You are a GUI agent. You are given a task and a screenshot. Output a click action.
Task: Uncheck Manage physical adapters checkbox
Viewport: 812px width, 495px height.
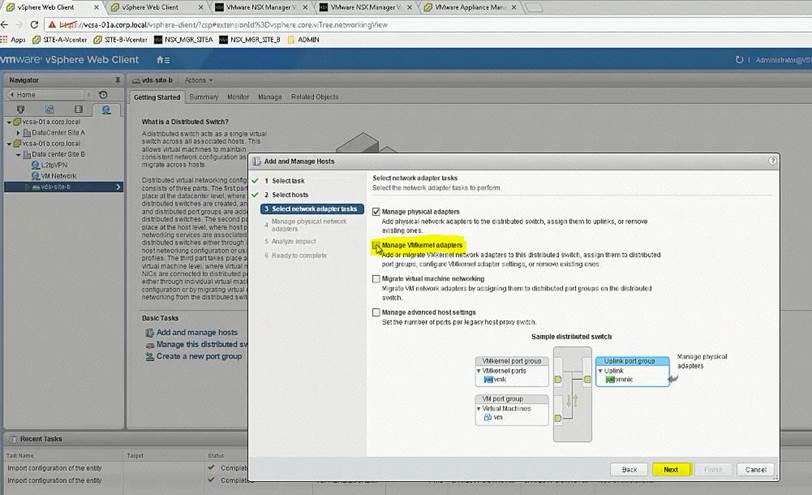(x=376, y=212)
